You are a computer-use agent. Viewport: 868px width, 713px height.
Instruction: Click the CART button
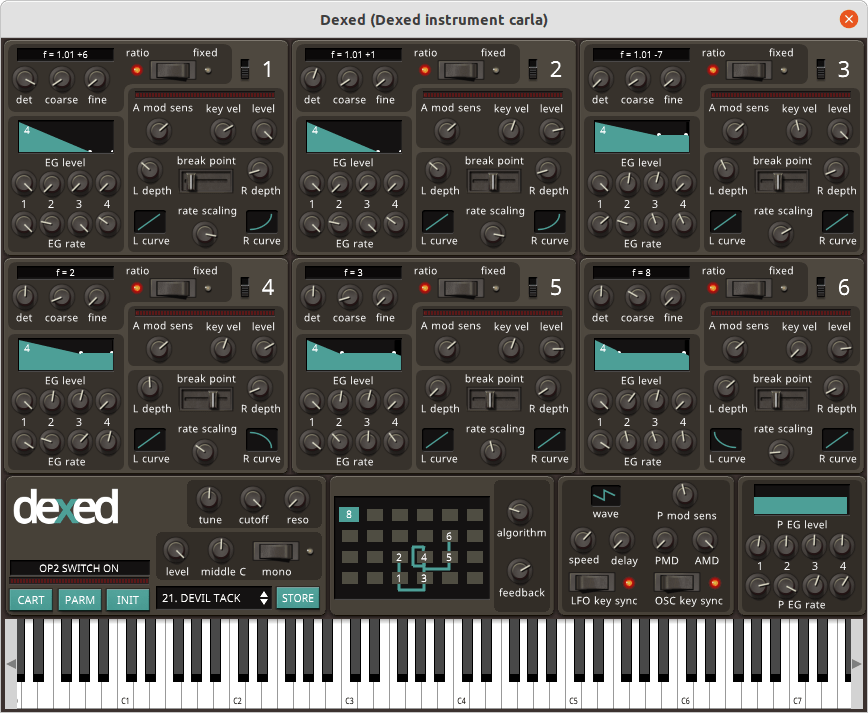(31, 600)
